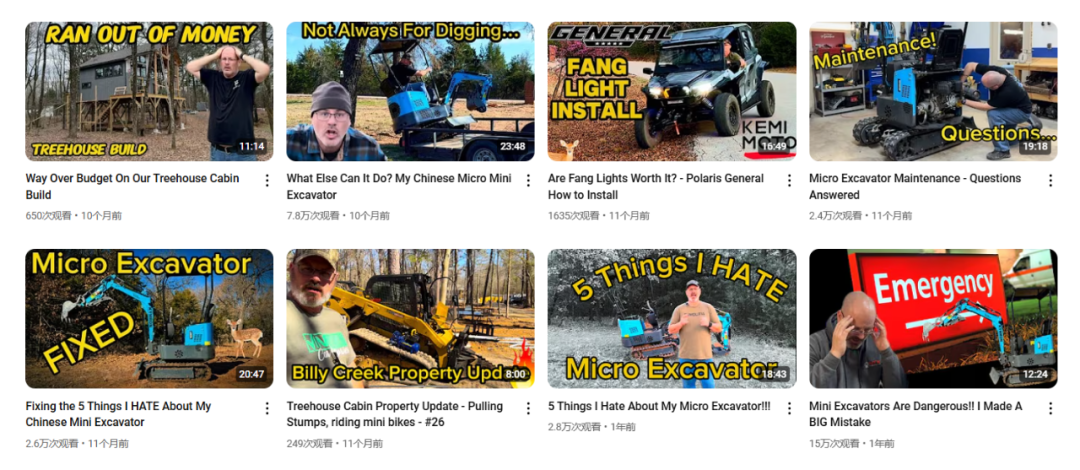Open three-dot menu for 5 Things I Hate video
This screenshot has height=470, width=1080.
pos(789,408)
